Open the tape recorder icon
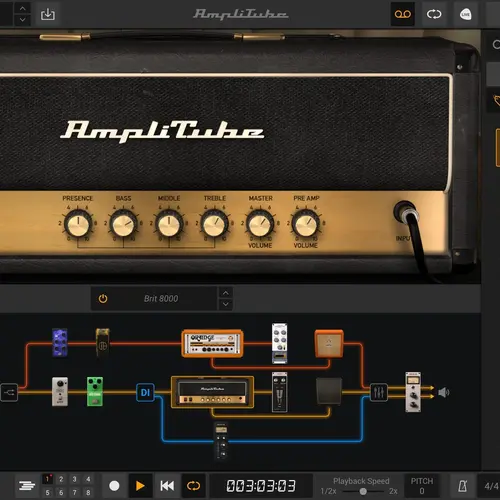The height and width of the screenshot is (500, 500). (403, 14)
